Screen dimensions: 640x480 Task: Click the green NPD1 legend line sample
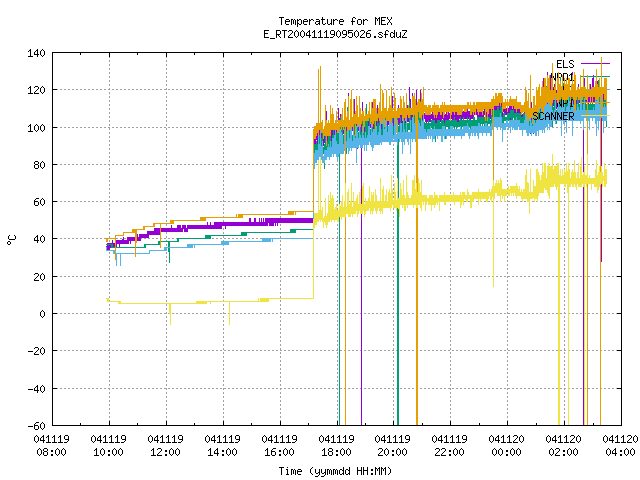pos(595,77)
